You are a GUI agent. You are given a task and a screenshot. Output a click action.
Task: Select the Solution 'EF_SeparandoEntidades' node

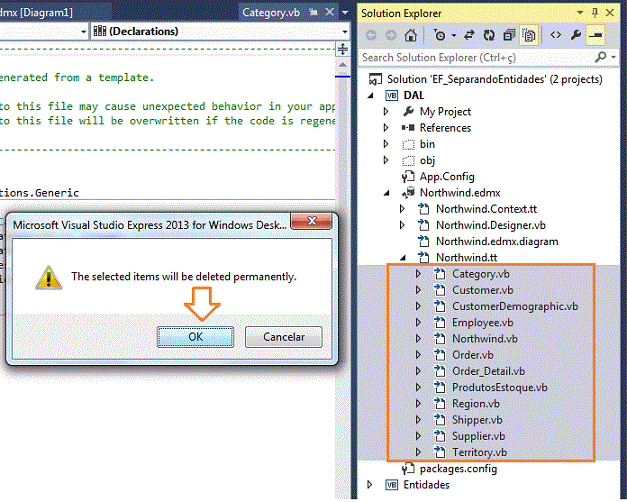click(494, 79)
